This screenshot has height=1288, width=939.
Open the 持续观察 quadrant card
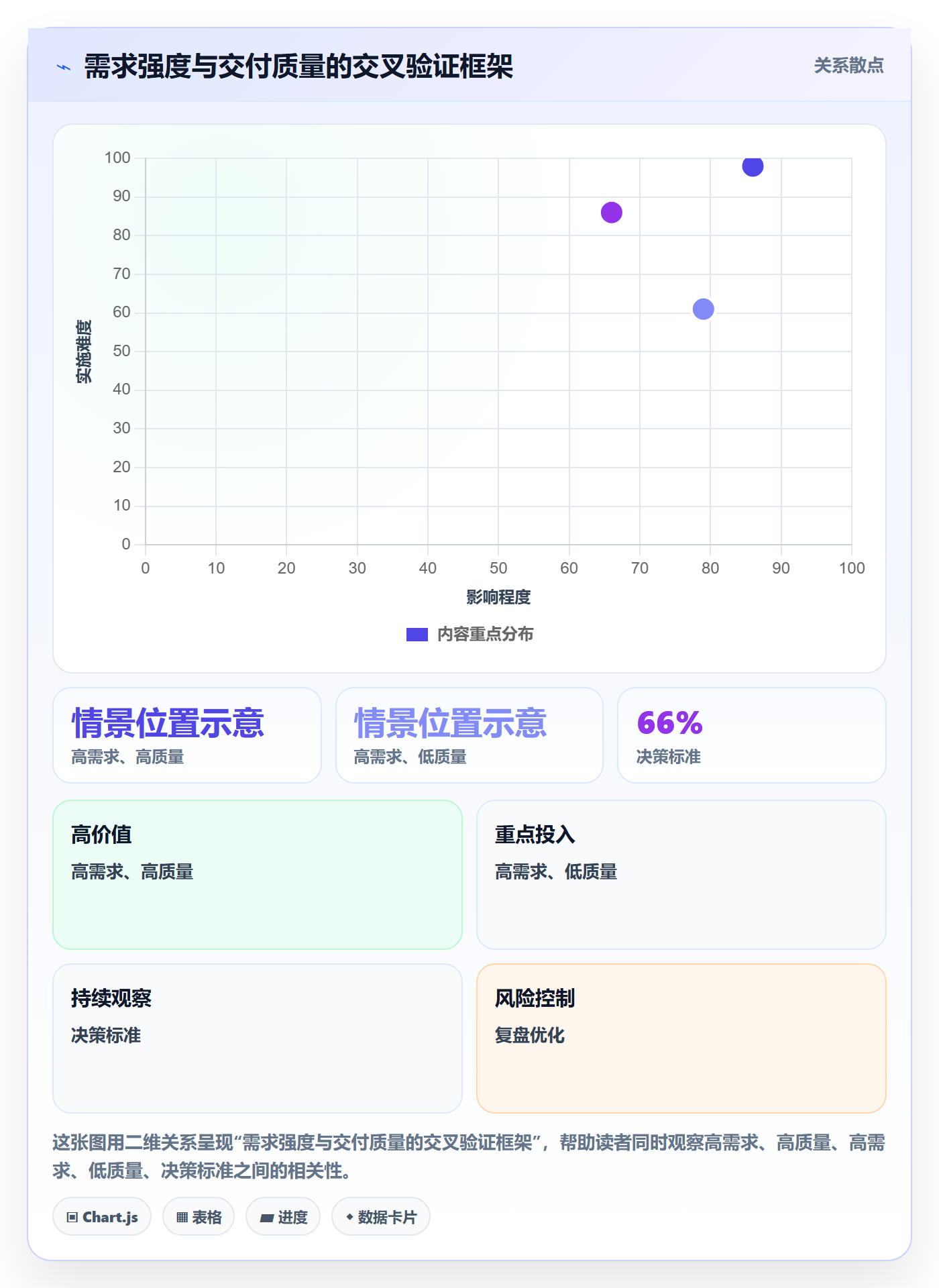tap(258, 1038)
